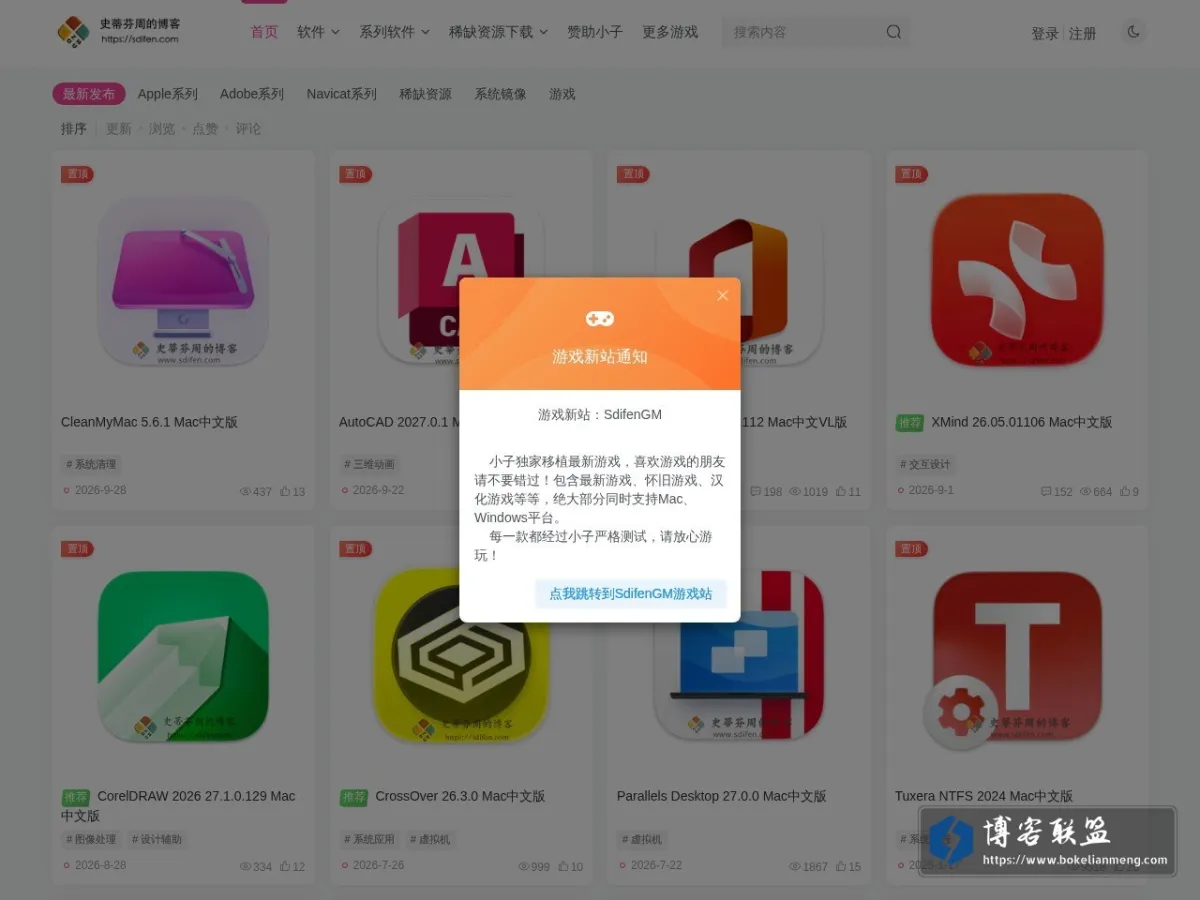Click the 交互设计 tag under XMind
1200x900 pixels.
925,464
